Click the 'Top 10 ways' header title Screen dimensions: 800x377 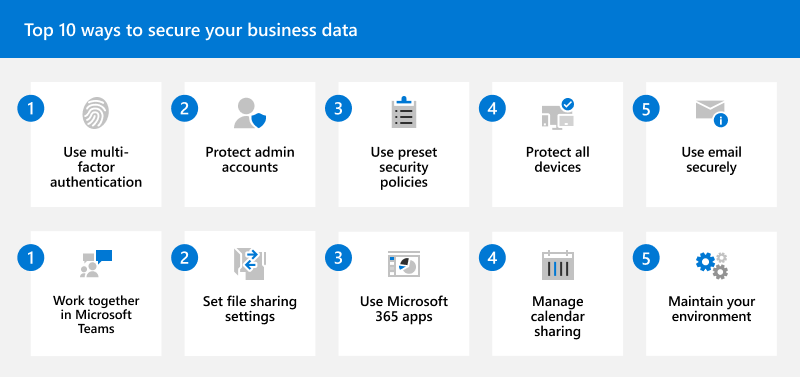click(x=191, y=30)
